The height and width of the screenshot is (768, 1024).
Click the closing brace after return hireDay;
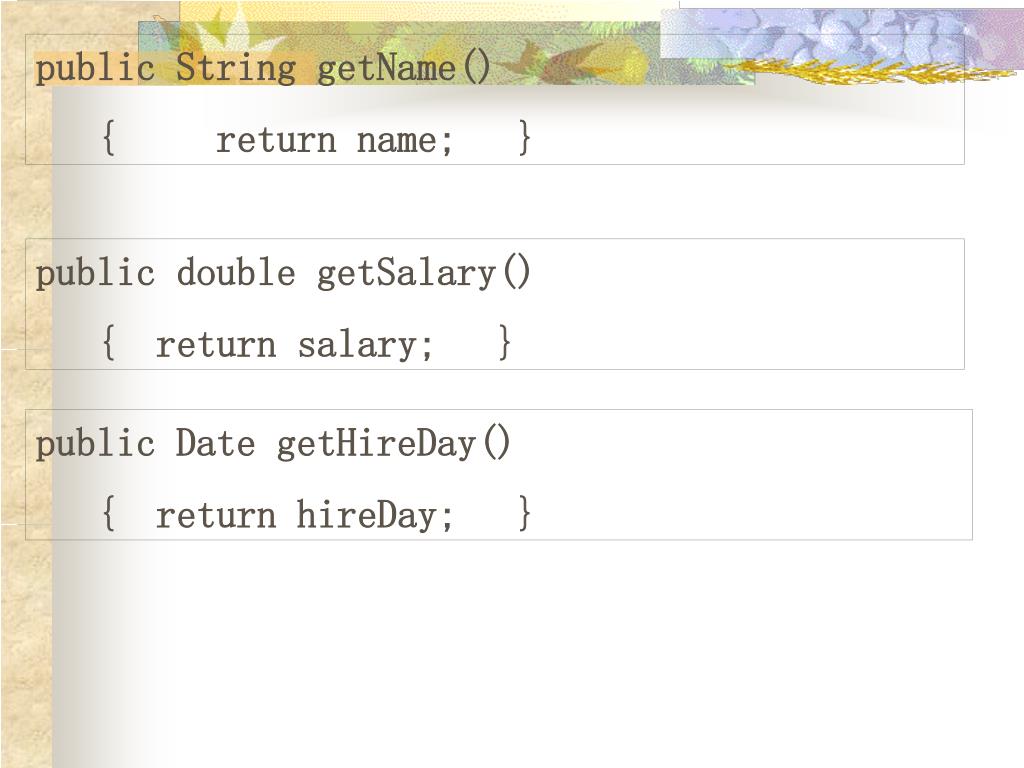(525, 514)
